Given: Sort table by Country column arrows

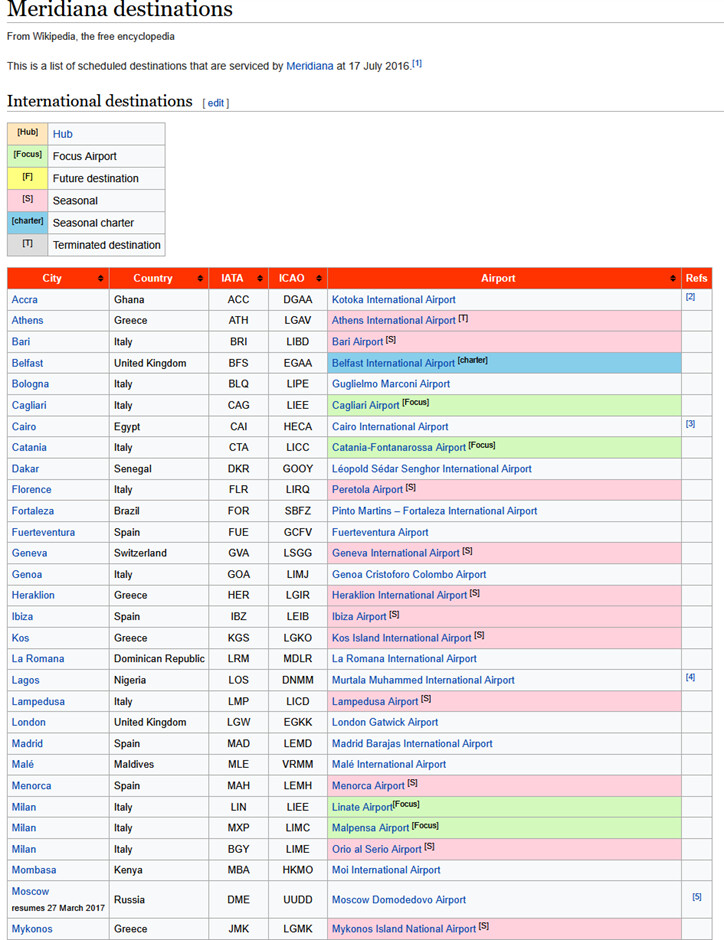Looking at the screenshot, I should click(201, 278).
